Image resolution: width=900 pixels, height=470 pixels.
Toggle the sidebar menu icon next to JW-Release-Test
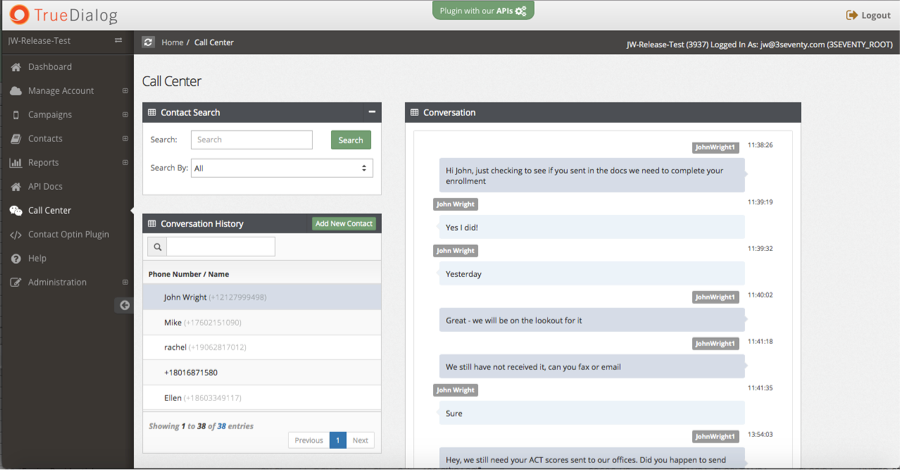[x=118, y=41]
